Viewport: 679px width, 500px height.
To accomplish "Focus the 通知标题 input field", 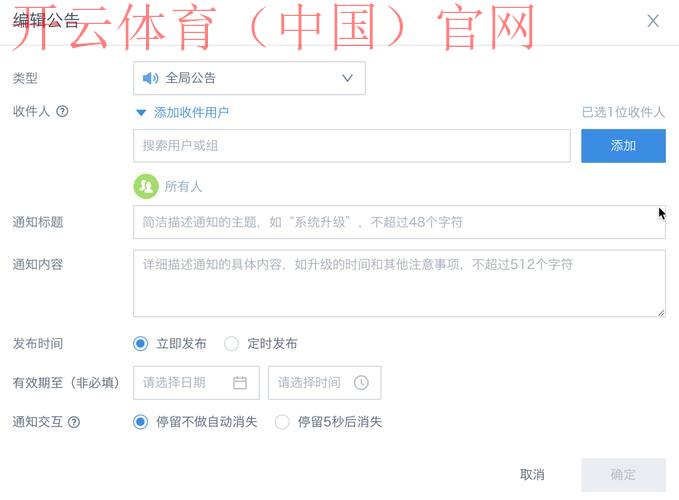I will point(399,222).
